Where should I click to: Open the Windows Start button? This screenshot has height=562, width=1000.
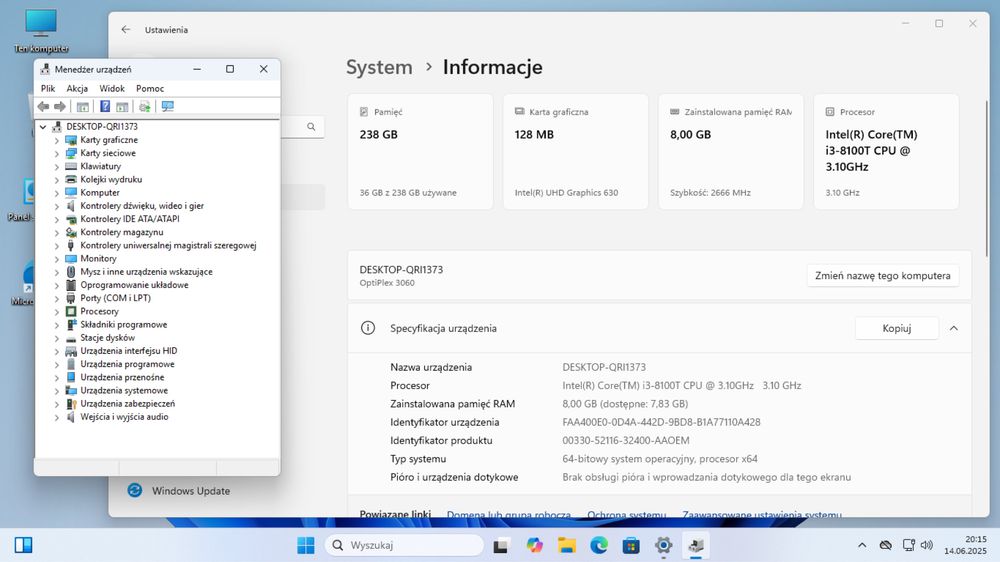[305, 545]
